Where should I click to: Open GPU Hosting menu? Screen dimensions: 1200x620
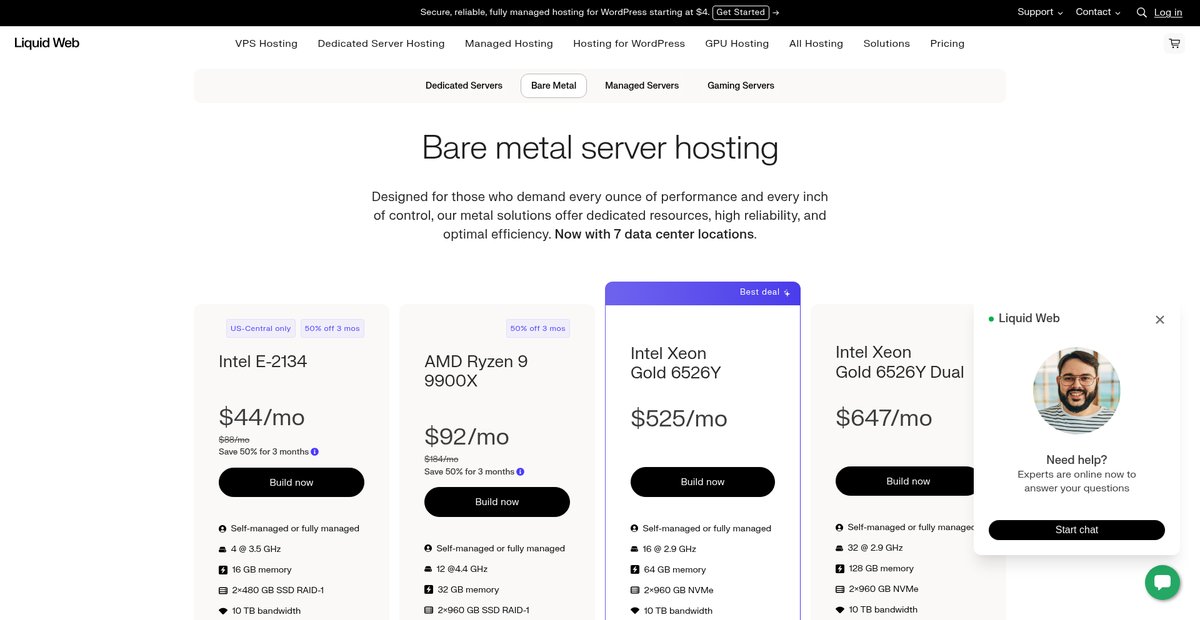pyautogui.click(x=737, y=44)
